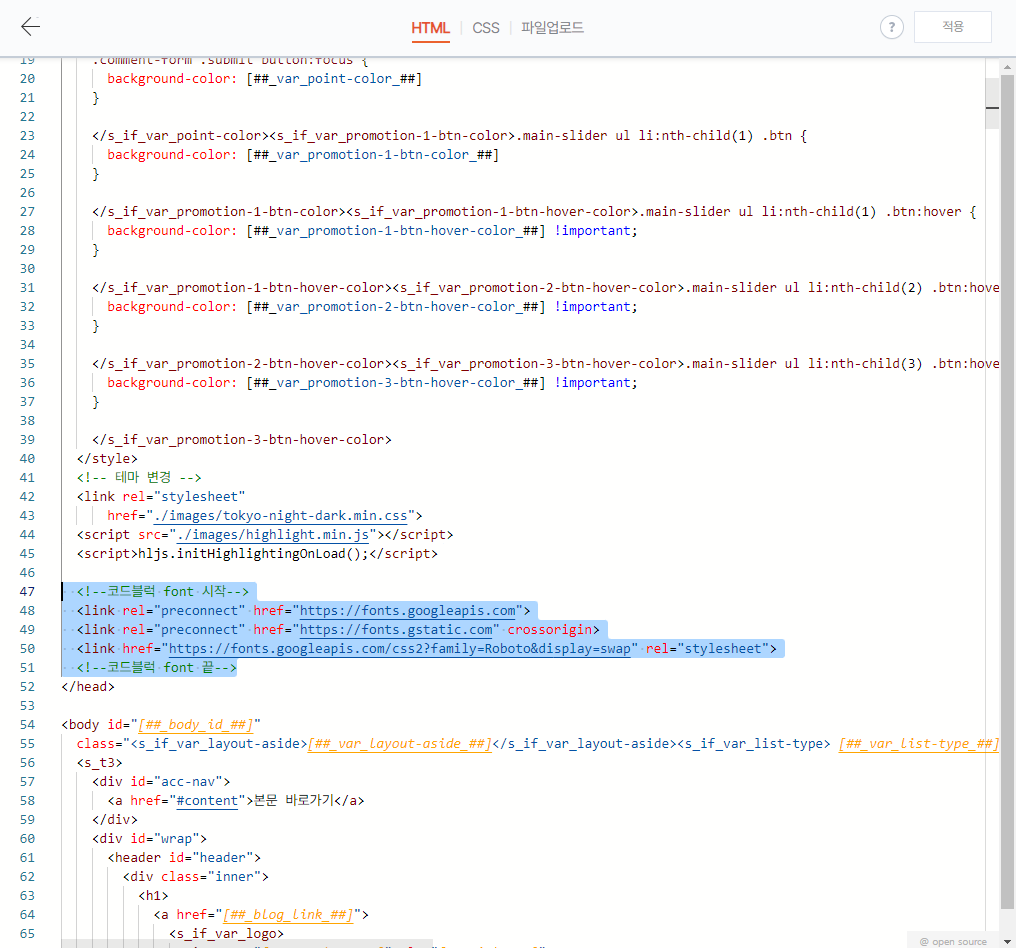The image size is (1016, 948).
Task: Click the <s_if_var_logo> tag
Action: click(226, 934)
